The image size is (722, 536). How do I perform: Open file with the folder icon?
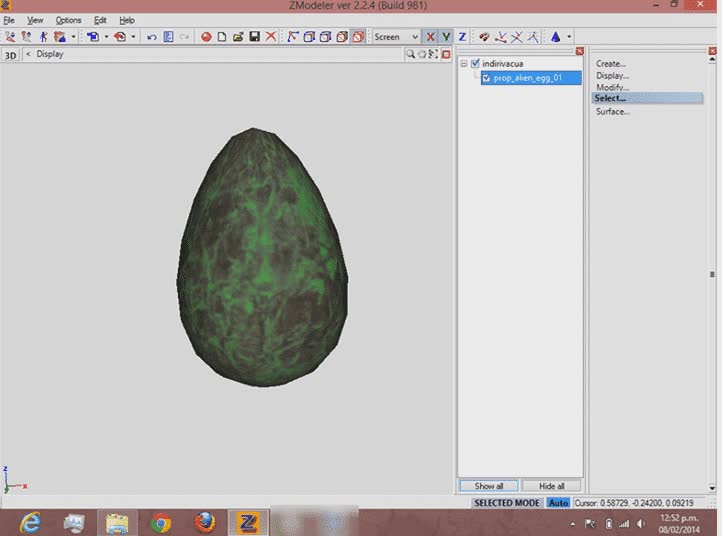point(238,37)
